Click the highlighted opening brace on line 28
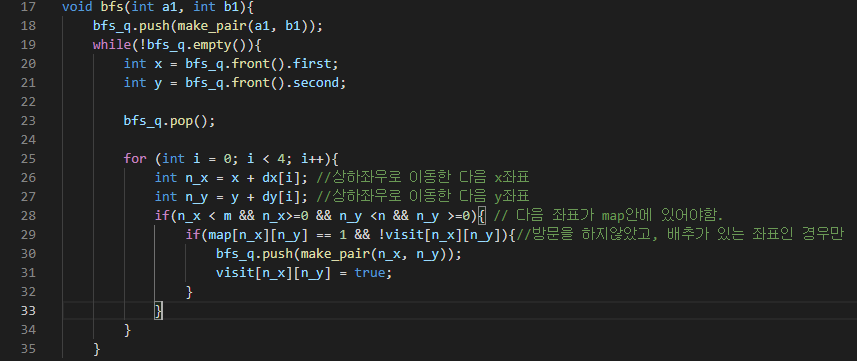Screen dimensions: 857x361 pos(482,216)
